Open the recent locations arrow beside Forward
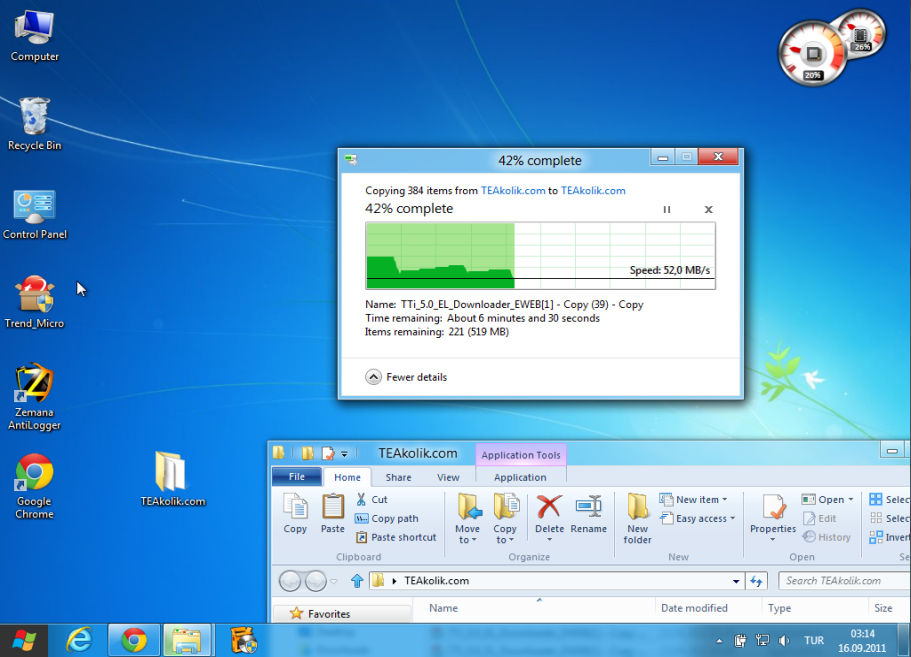 coord(333,581)
